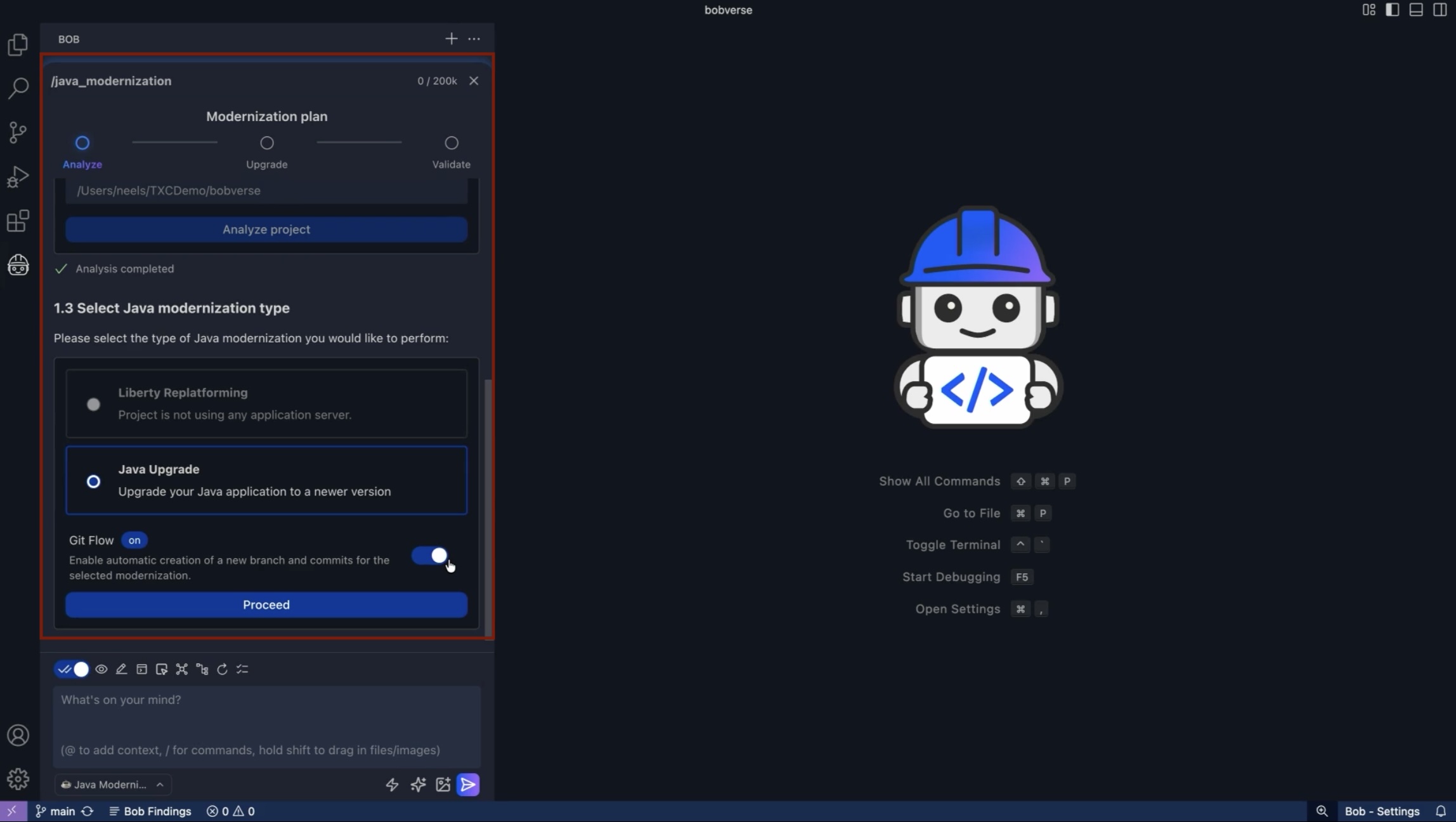
Task: Click the add image icon
Action: click(443, 785)
